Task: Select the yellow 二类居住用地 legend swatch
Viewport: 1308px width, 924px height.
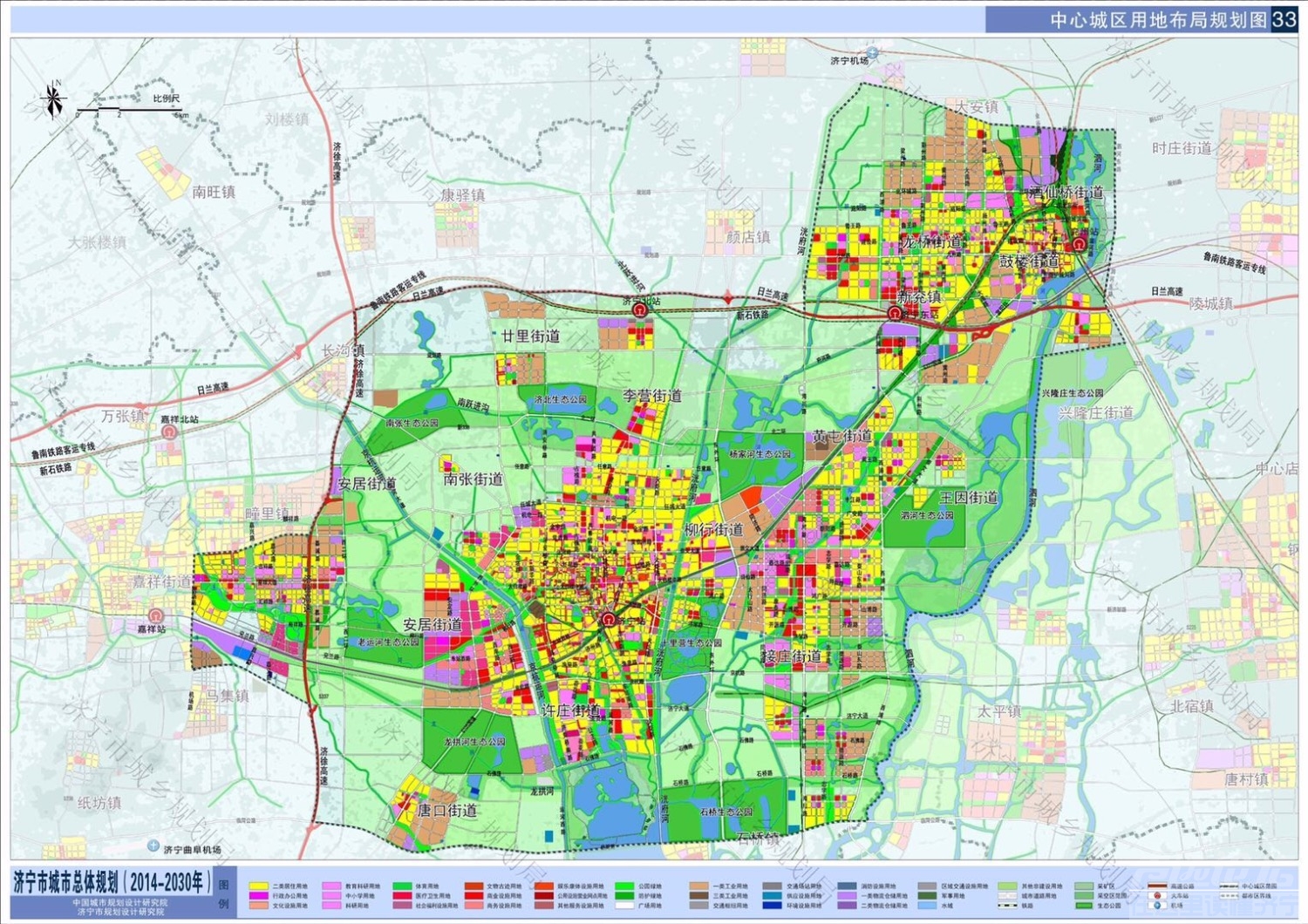Action: click(258, 886)
